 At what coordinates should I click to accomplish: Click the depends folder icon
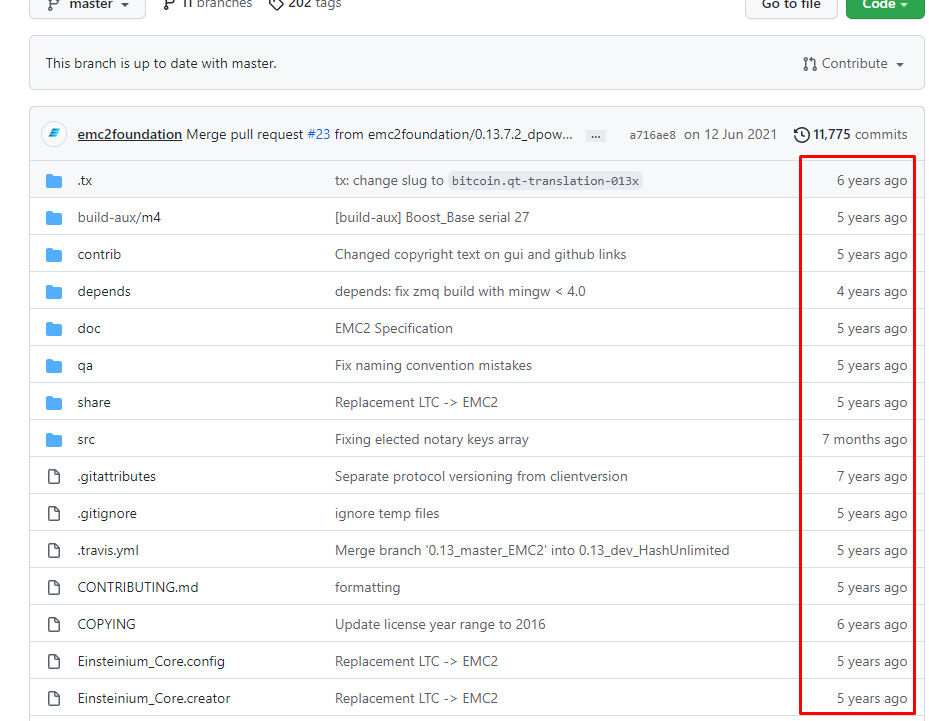pos(54,292)
